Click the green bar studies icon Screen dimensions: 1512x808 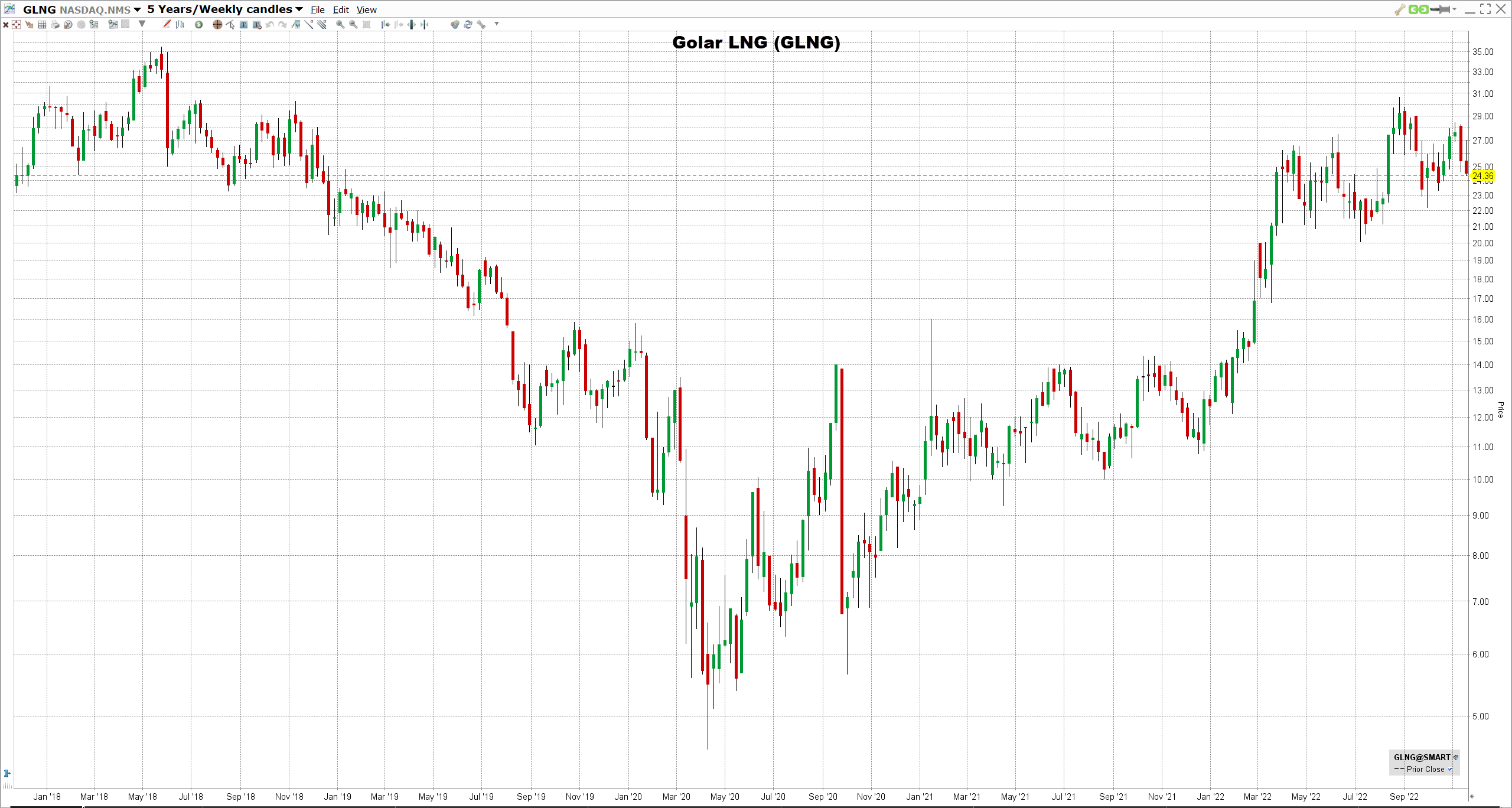click(x=295, y=24)
